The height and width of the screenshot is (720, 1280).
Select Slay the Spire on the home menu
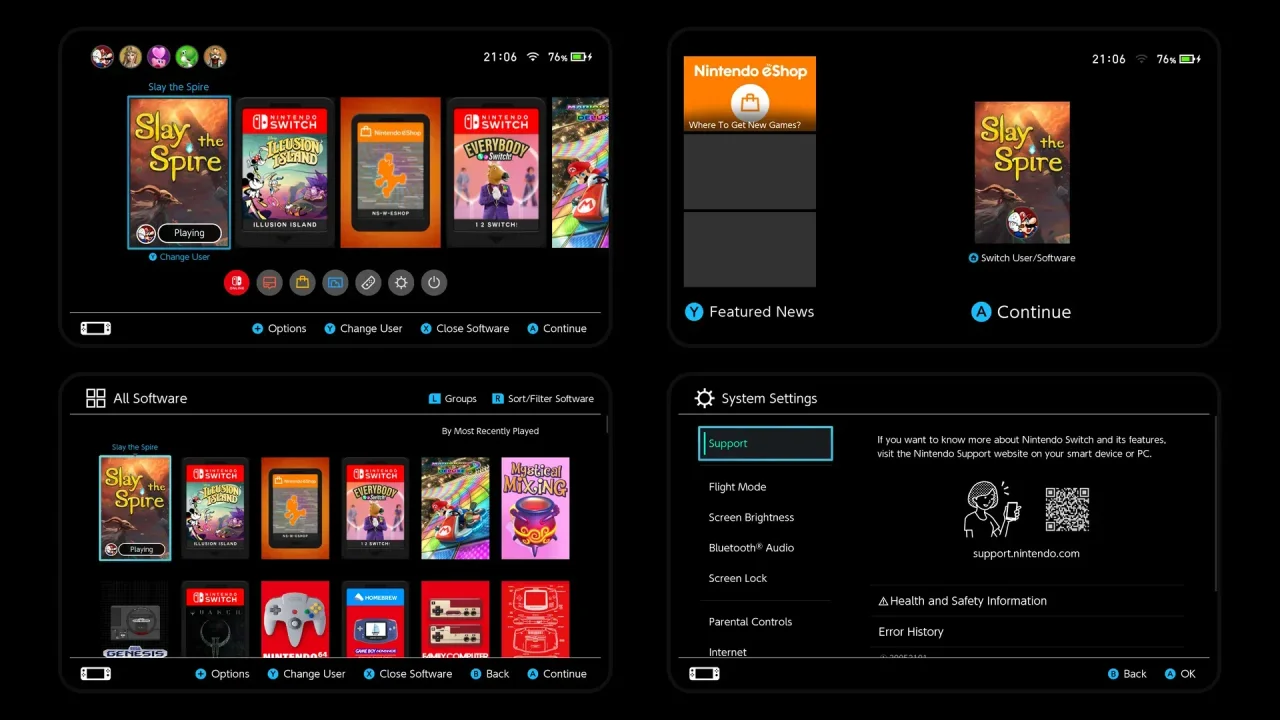coord(180,172)
